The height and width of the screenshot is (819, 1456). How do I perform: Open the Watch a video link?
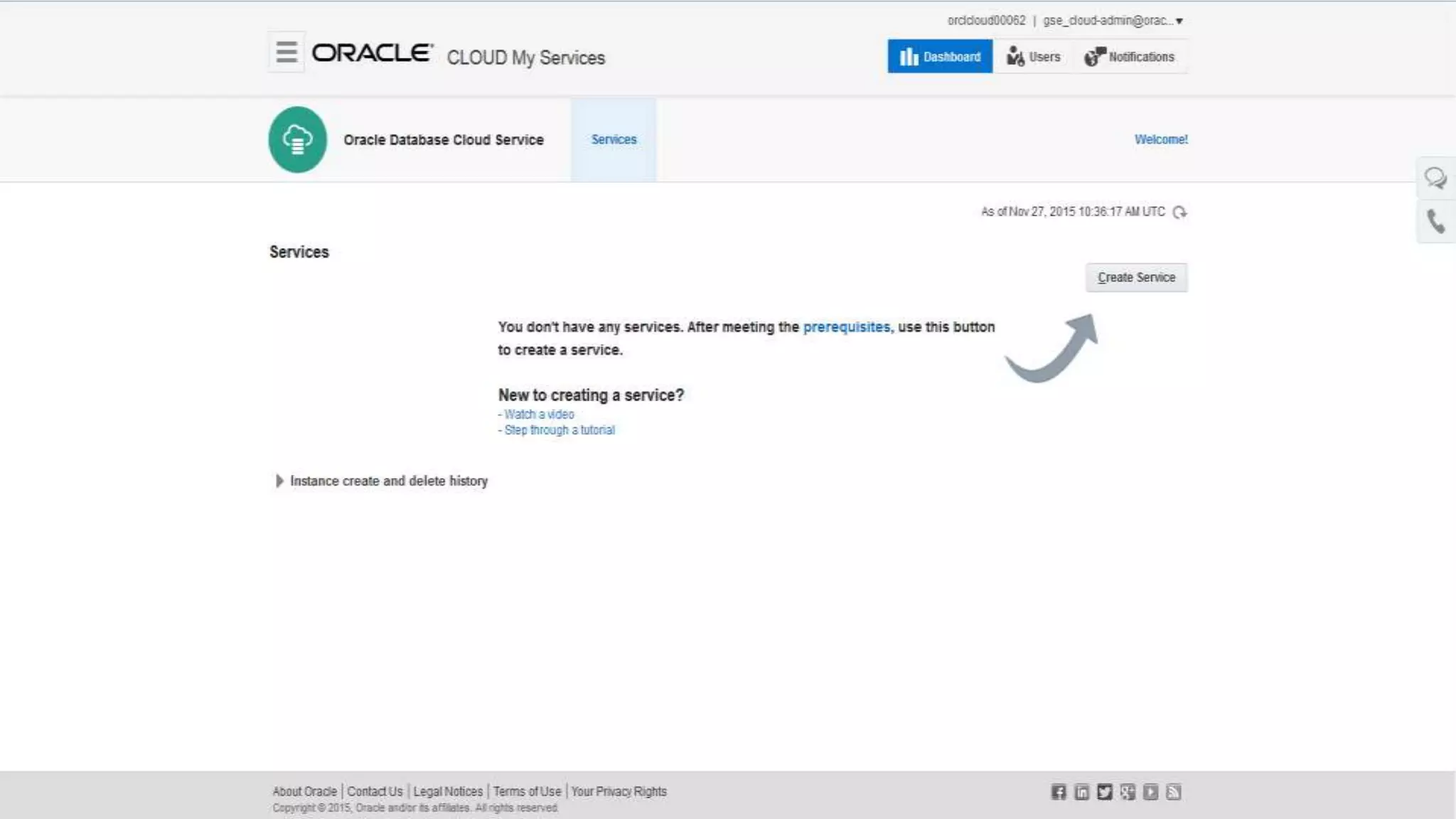click(x=539, y=414)
